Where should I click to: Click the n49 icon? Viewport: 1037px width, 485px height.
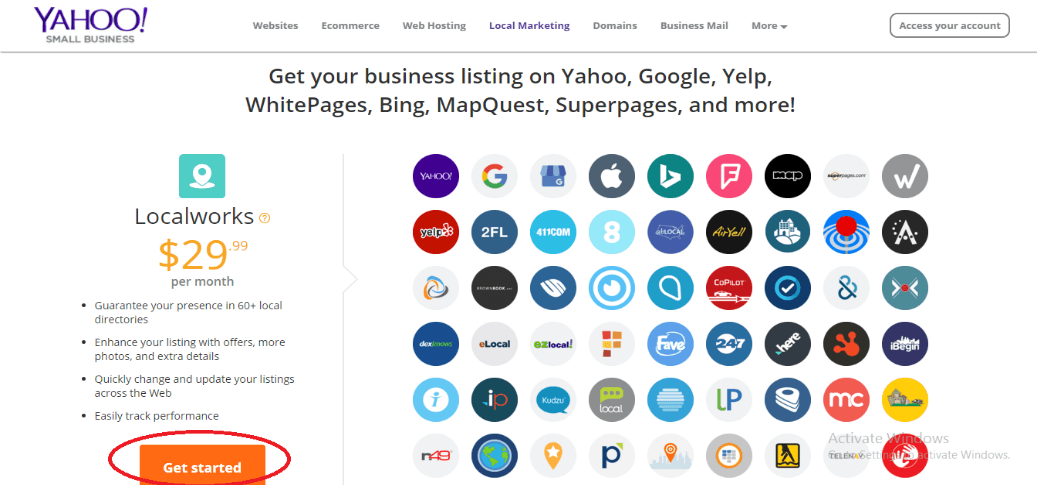click(x=436, y=457)
